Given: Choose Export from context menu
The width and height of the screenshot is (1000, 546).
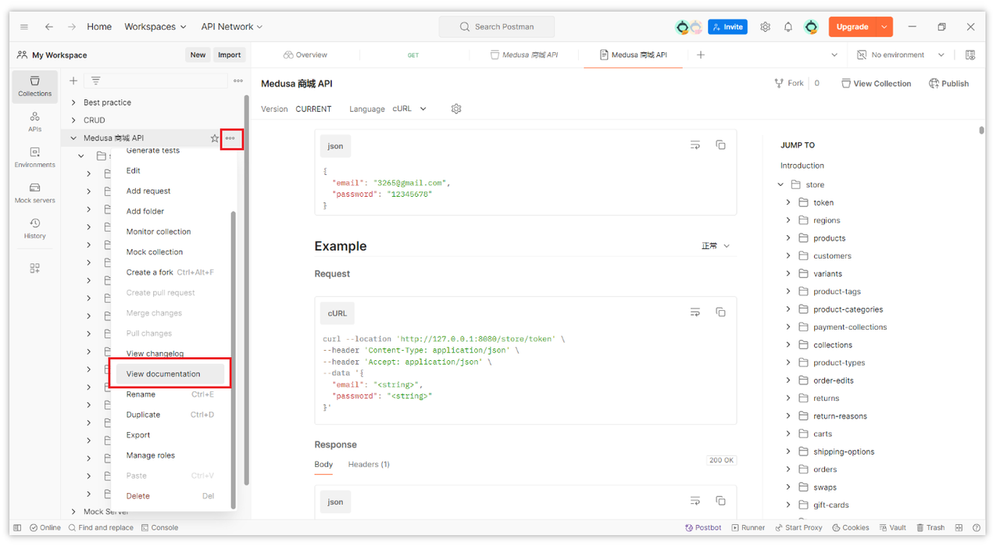Looking at the screenshot, I should coord(138,435).
